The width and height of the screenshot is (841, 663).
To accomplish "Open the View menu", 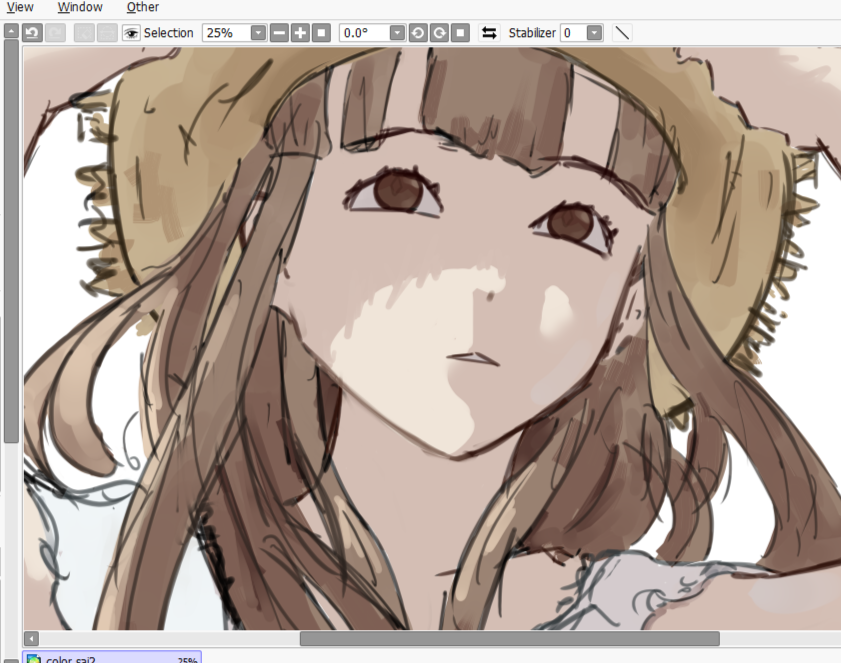I will pyautogui.click(x=20, y=7).
